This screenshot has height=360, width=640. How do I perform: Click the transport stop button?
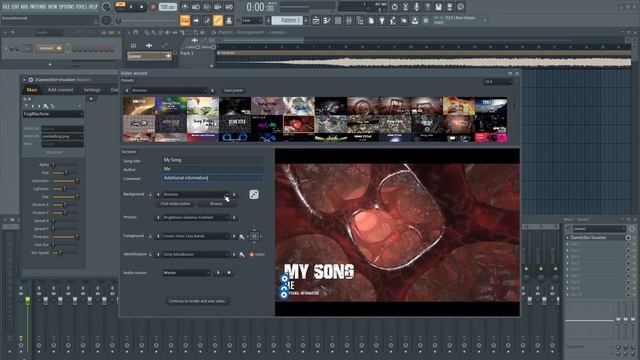(142, 7)
